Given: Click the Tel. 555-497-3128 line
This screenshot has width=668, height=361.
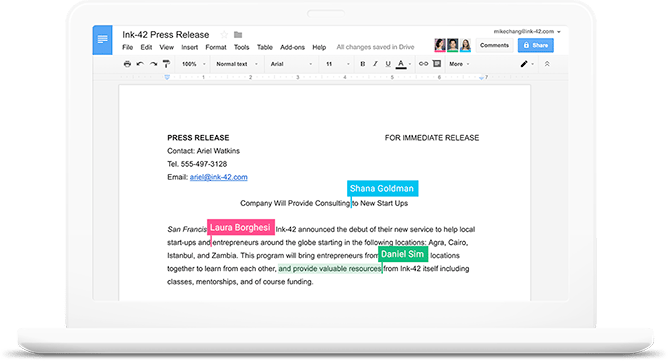Looking at the screenshot, I should tap(197, 164).
